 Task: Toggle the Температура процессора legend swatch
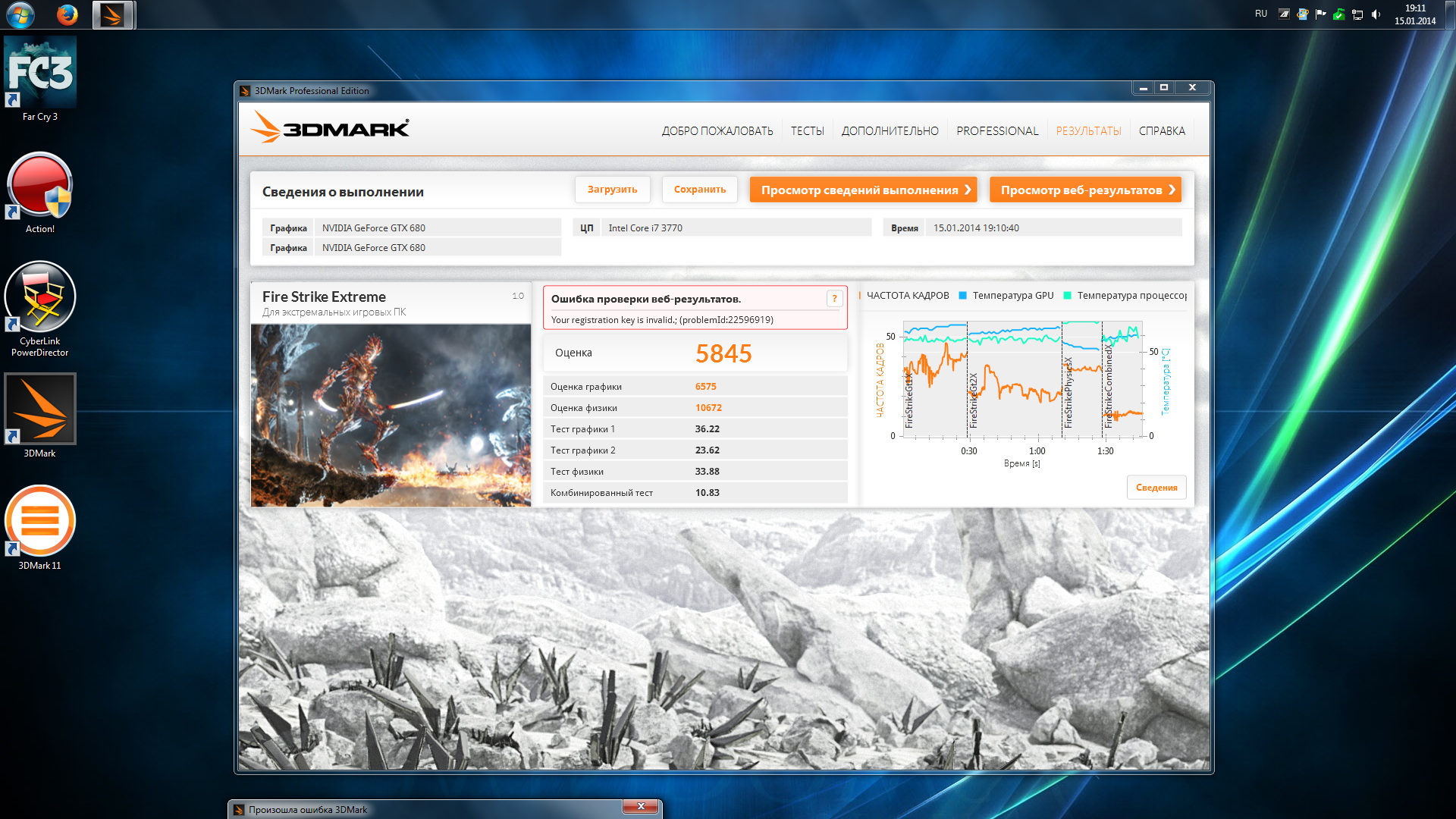(x=1067, y=296)
